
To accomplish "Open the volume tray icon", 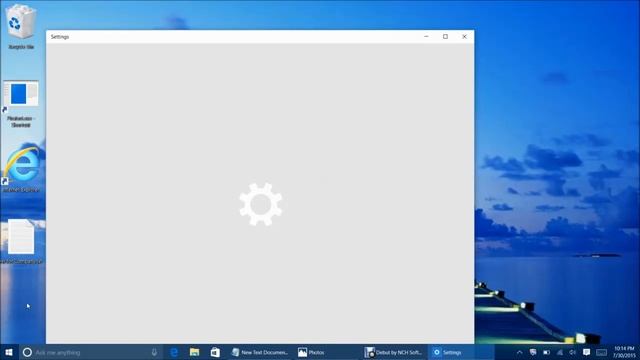I will (573, 352).
